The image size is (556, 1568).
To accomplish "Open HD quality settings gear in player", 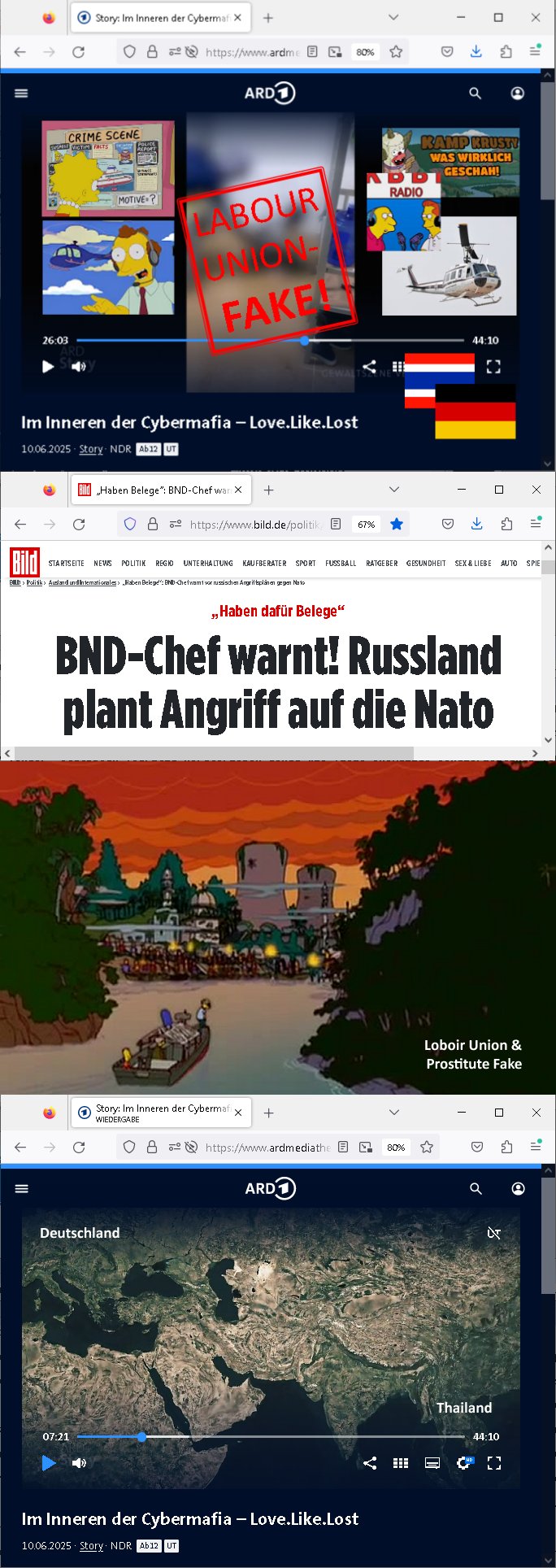I will 464,1462.
